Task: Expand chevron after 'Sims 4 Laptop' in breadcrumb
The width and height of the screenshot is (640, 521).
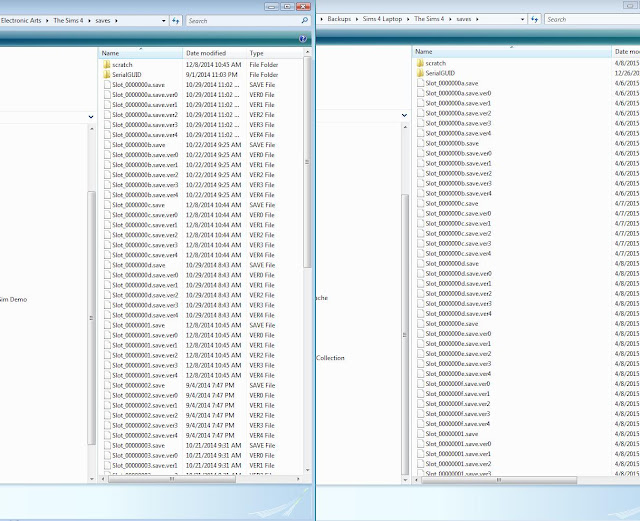Action: pyautogui.click(x=408, y=19)
